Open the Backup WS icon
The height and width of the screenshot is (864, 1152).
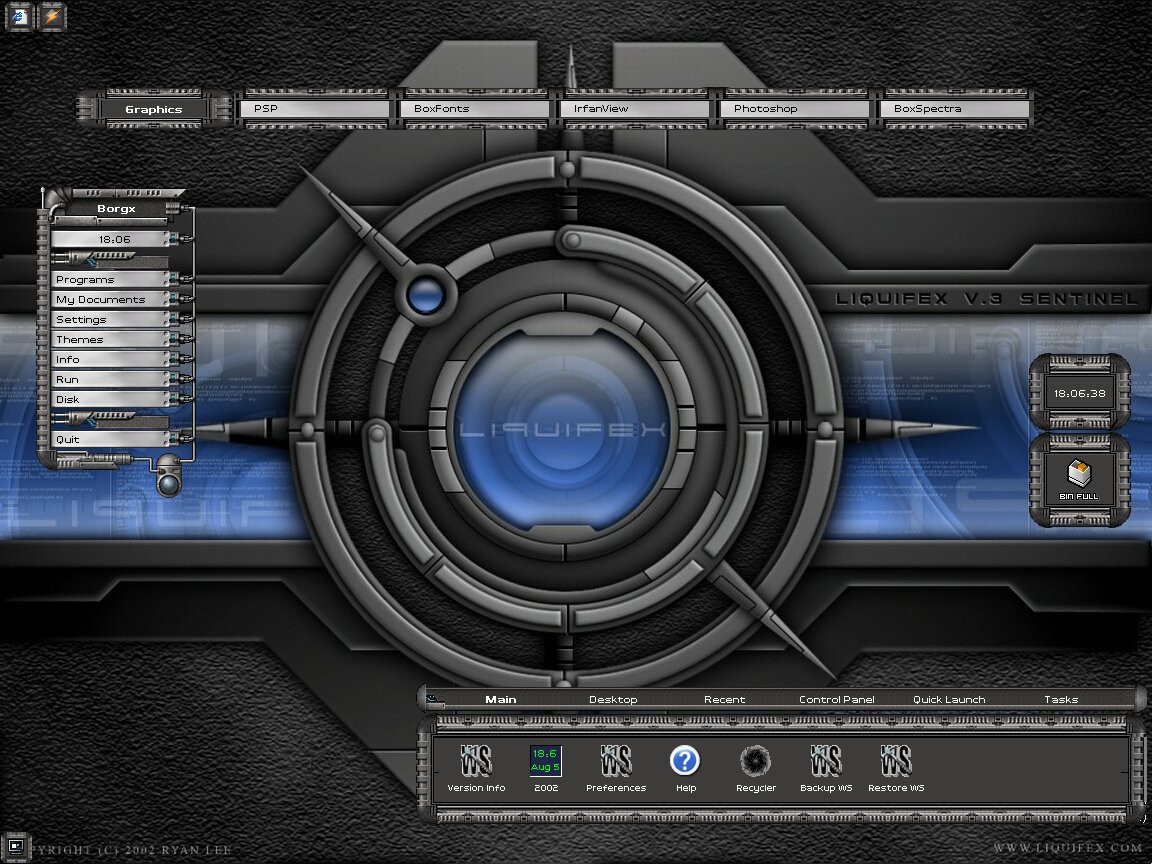pos(826,768)
